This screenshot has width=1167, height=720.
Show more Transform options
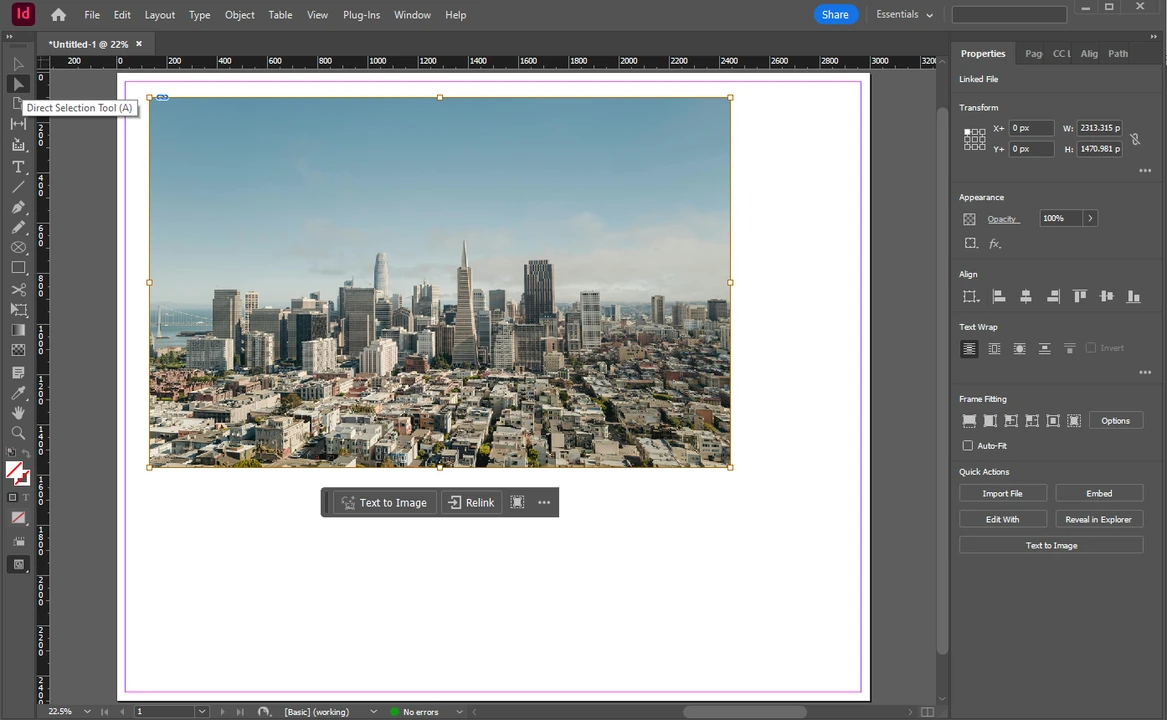[1145, 171]
